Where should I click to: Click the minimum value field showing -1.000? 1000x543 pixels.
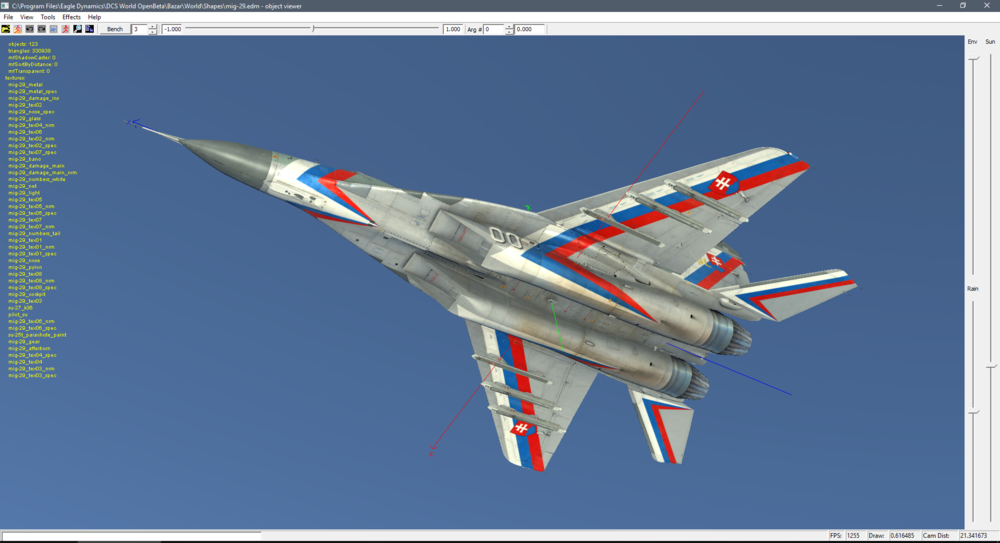point(172,29)
